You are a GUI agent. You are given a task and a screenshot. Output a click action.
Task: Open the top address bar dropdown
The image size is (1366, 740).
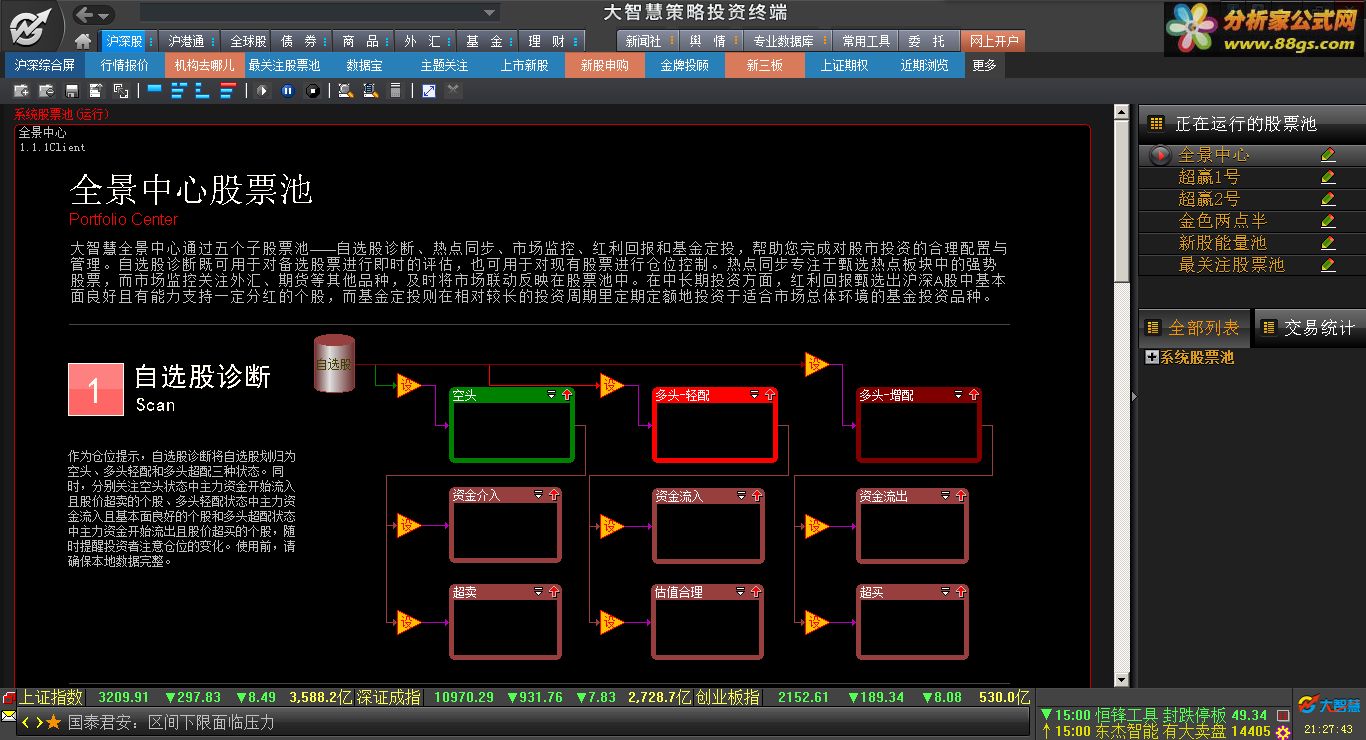pos(489,13)
